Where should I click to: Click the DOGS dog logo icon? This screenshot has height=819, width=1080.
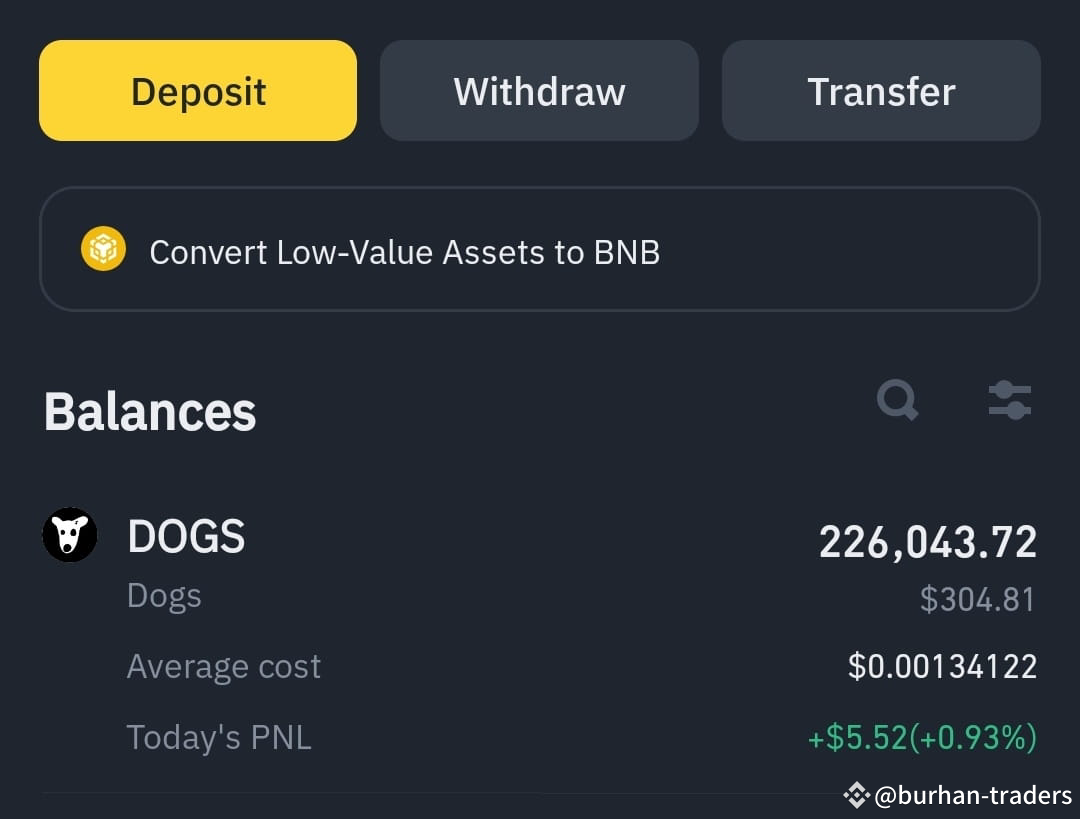pyautogui.click(x=70, y=535)
